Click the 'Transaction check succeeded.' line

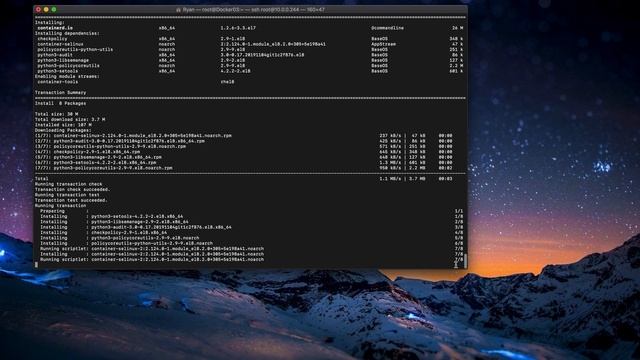point(73,189)
